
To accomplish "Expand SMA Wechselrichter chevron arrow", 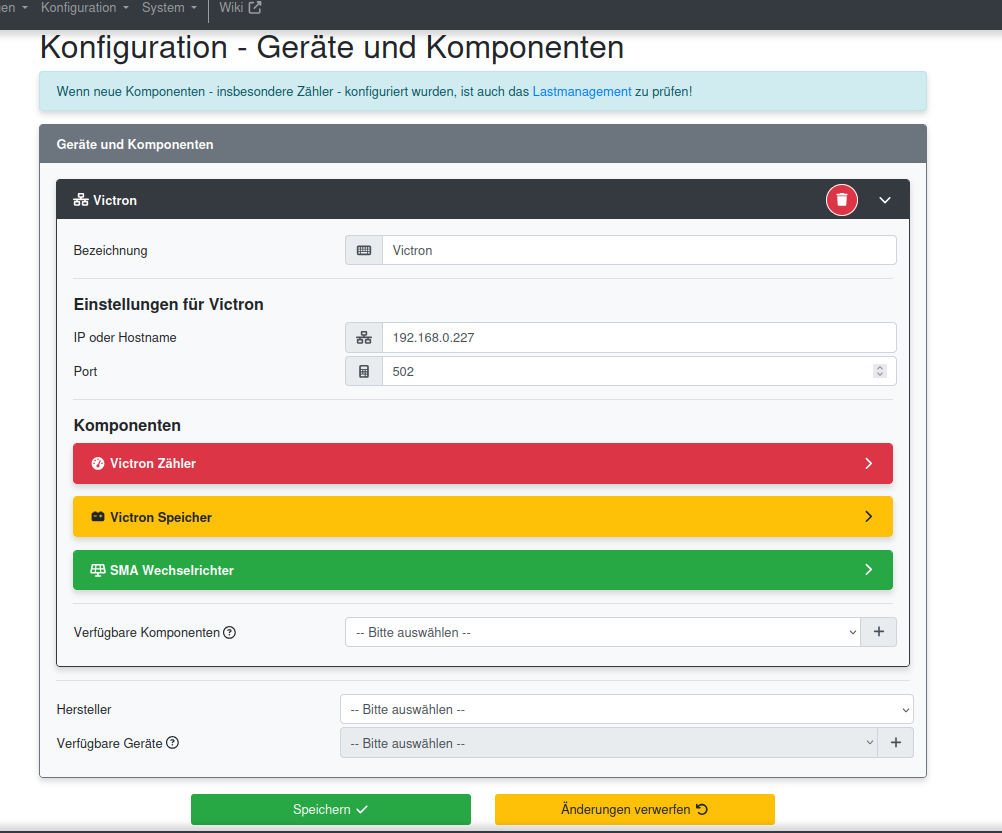I will click(x=868, y=569).
